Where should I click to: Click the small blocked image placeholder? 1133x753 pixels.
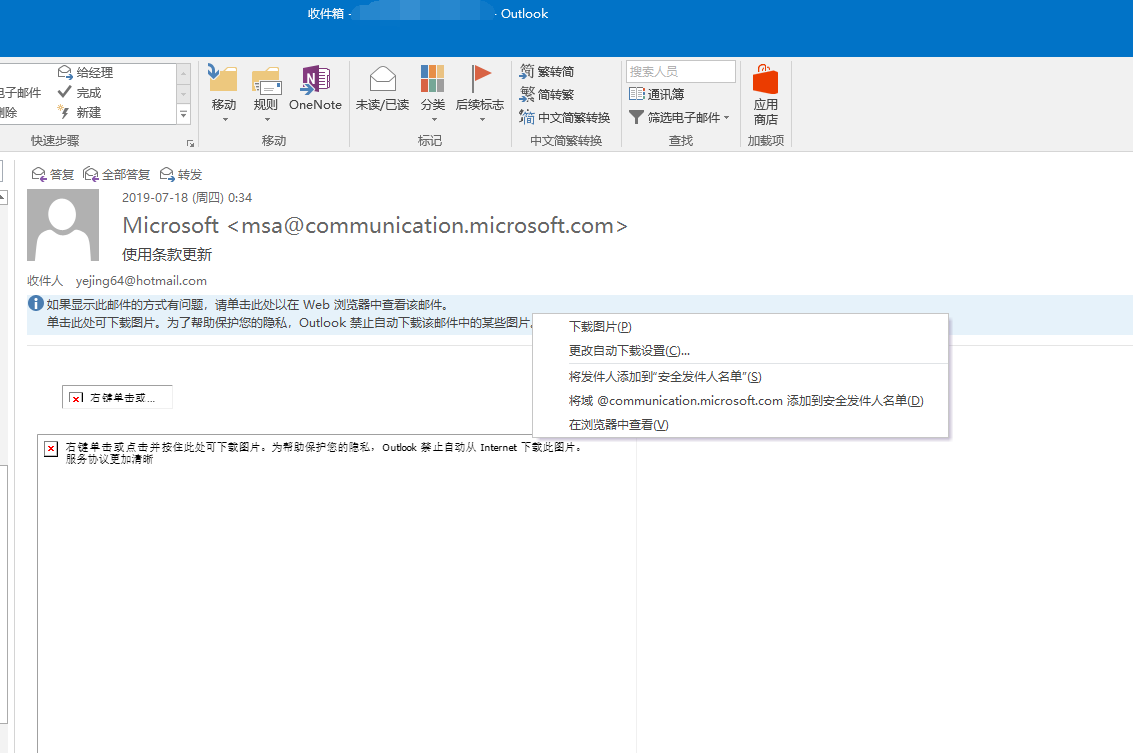click(x=116, y=397)
